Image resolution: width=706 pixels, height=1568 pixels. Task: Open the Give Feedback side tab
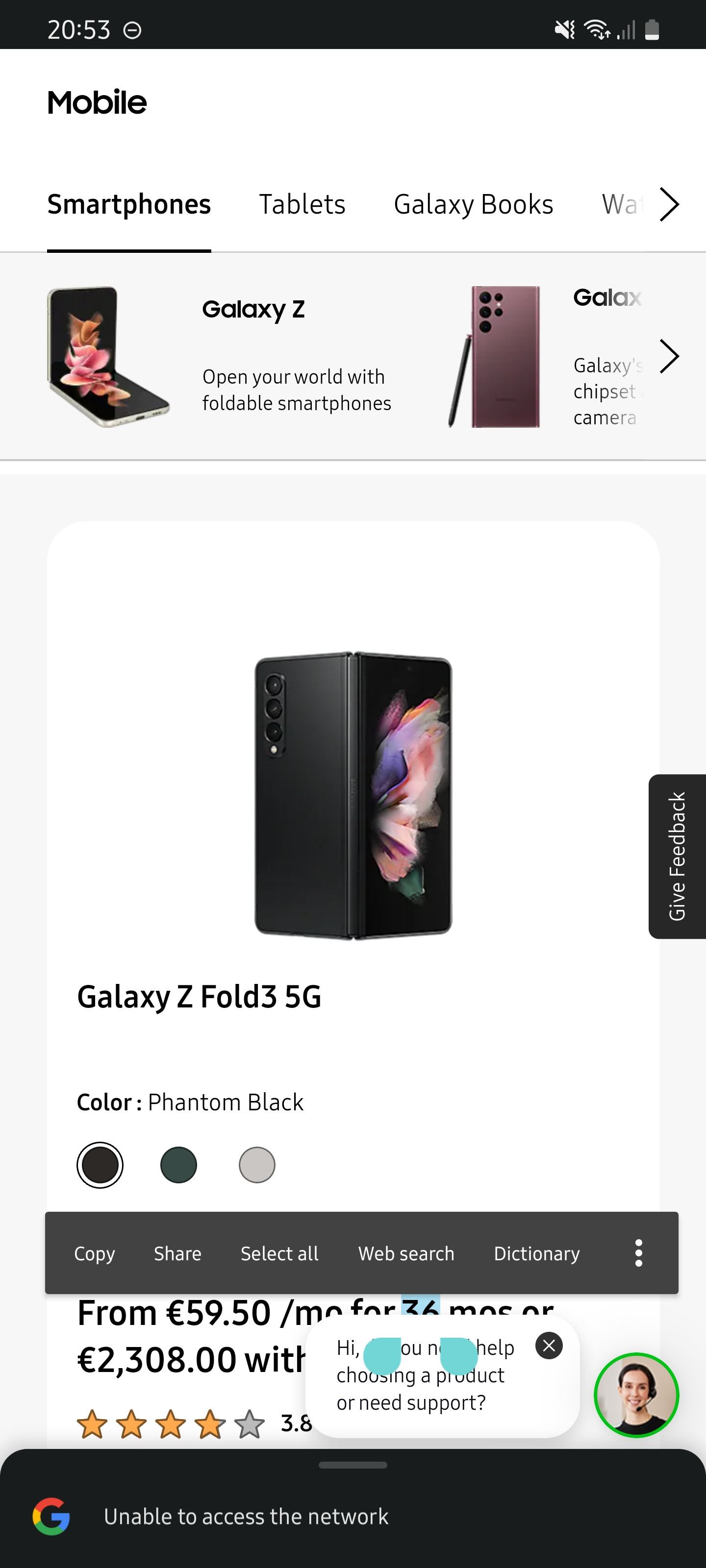pyautogui.click(x=678, y=857)
